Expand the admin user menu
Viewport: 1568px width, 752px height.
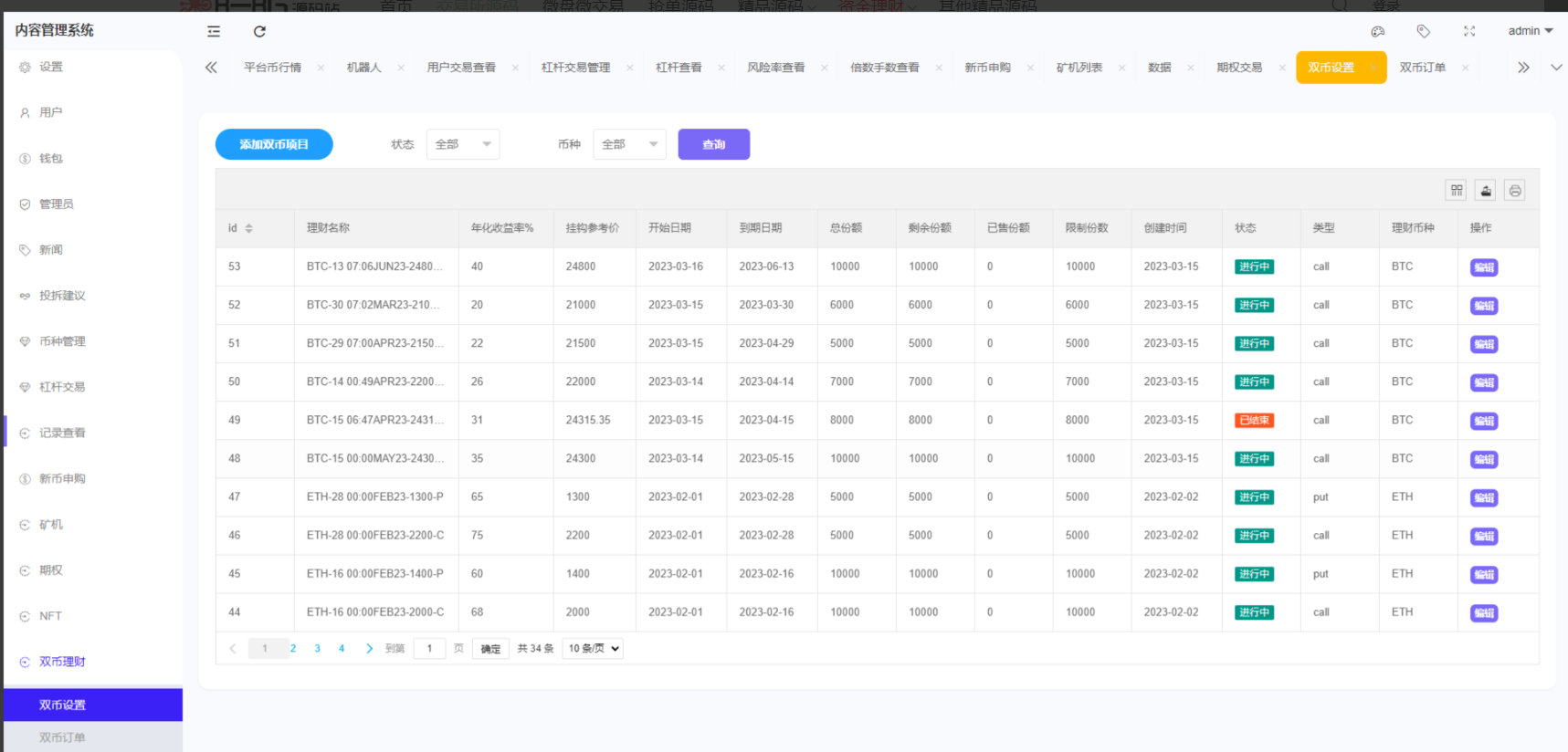[x=1530, y=31]
